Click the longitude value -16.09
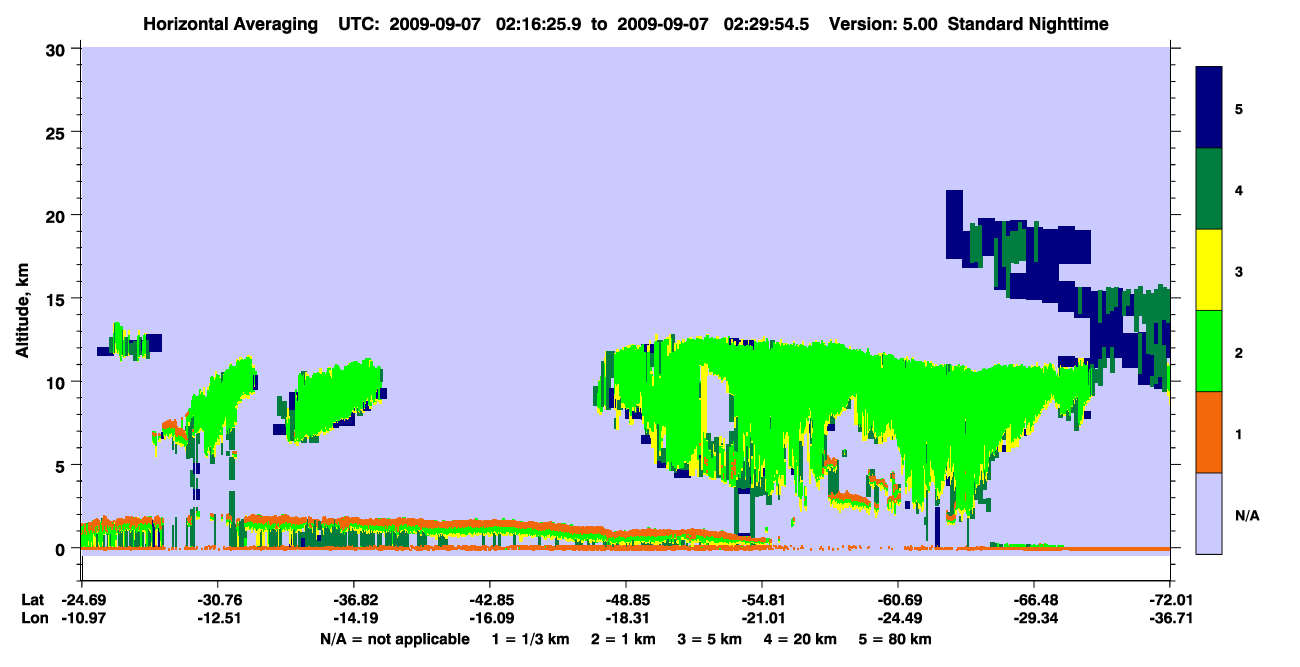This screenshot has width=1300, height=667. [x=490, y=618]
